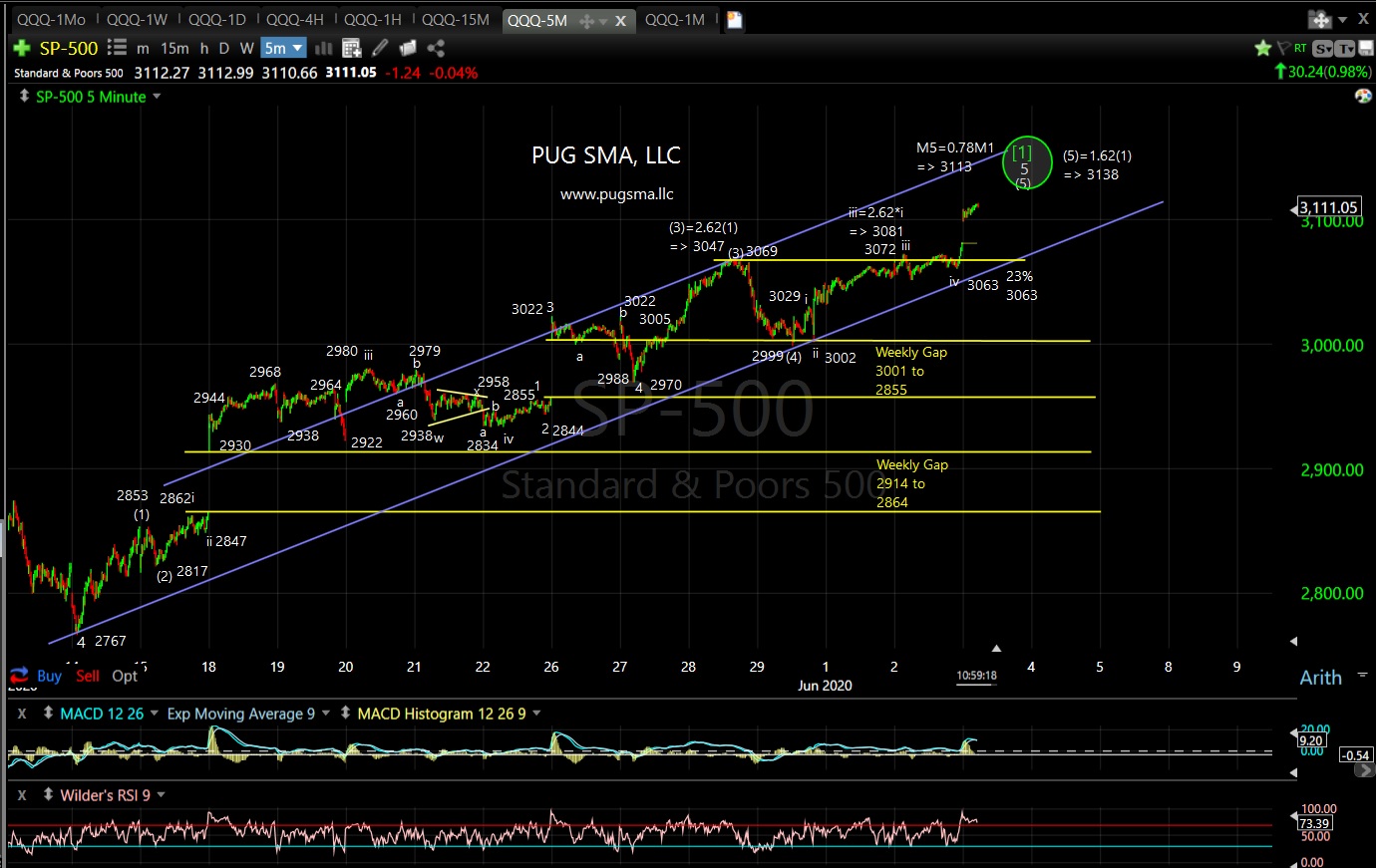1377x868 pixels.
Task: Open the color palette icon
Action: click(x=1363, y=97)
